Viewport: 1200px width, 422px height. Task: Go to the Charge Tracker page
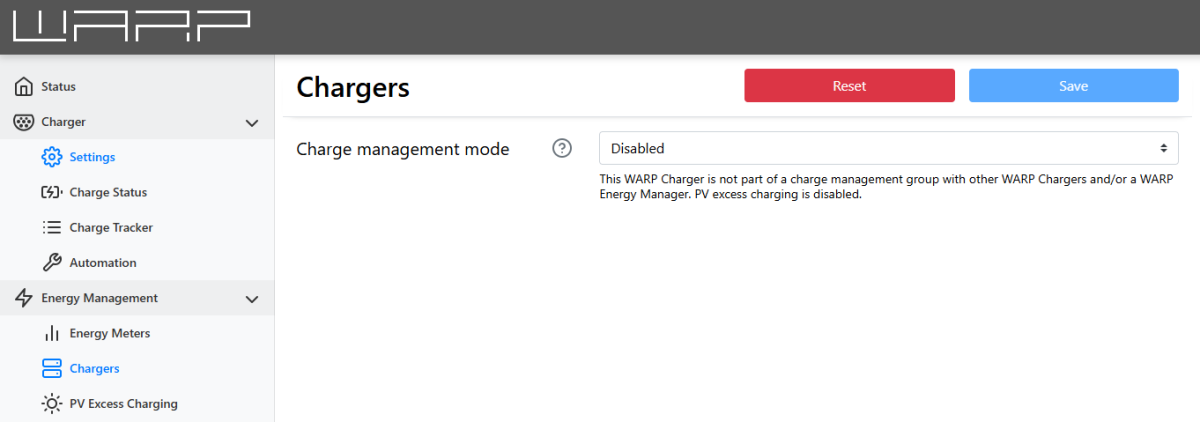pyautogui.click(x=111, y=228)
